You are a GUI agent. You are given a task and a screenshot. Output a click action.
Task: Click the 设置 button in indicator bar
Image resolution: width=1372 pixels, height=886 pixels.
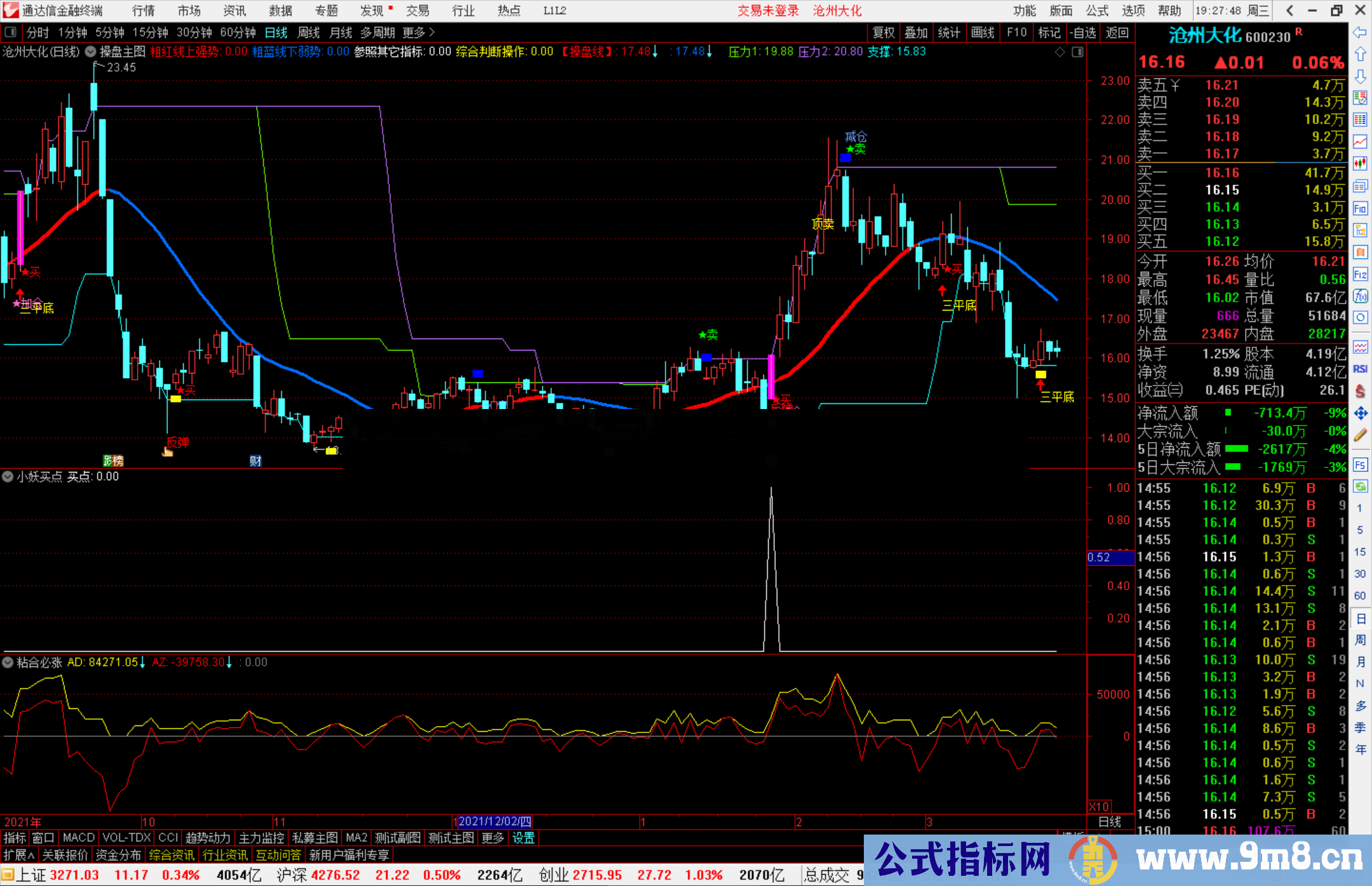tap(523, 838)
